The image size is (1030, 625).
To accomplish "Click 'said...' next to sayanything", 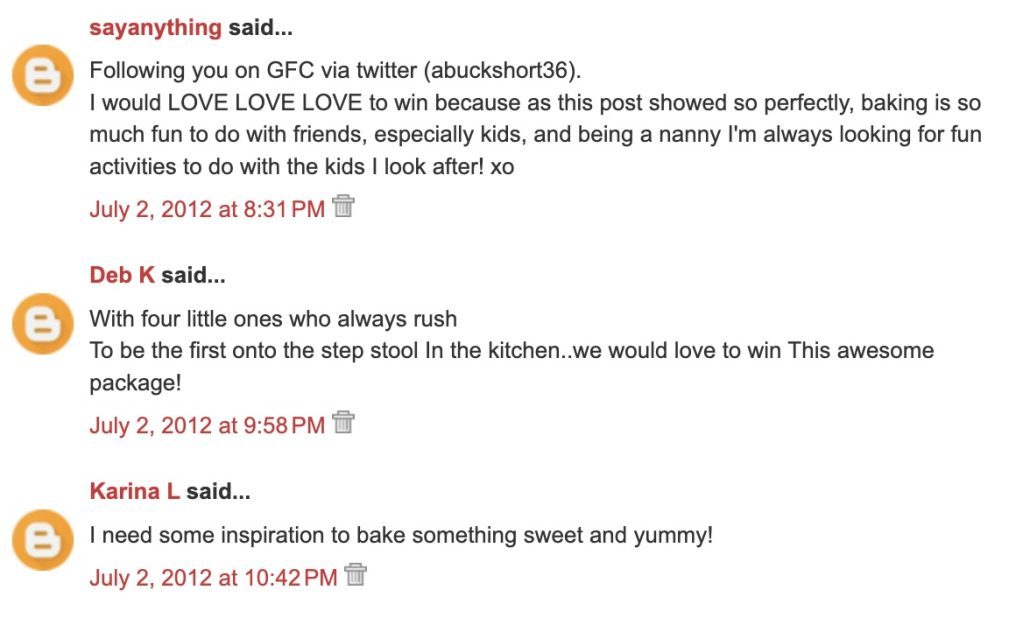I will pos(260,28).
